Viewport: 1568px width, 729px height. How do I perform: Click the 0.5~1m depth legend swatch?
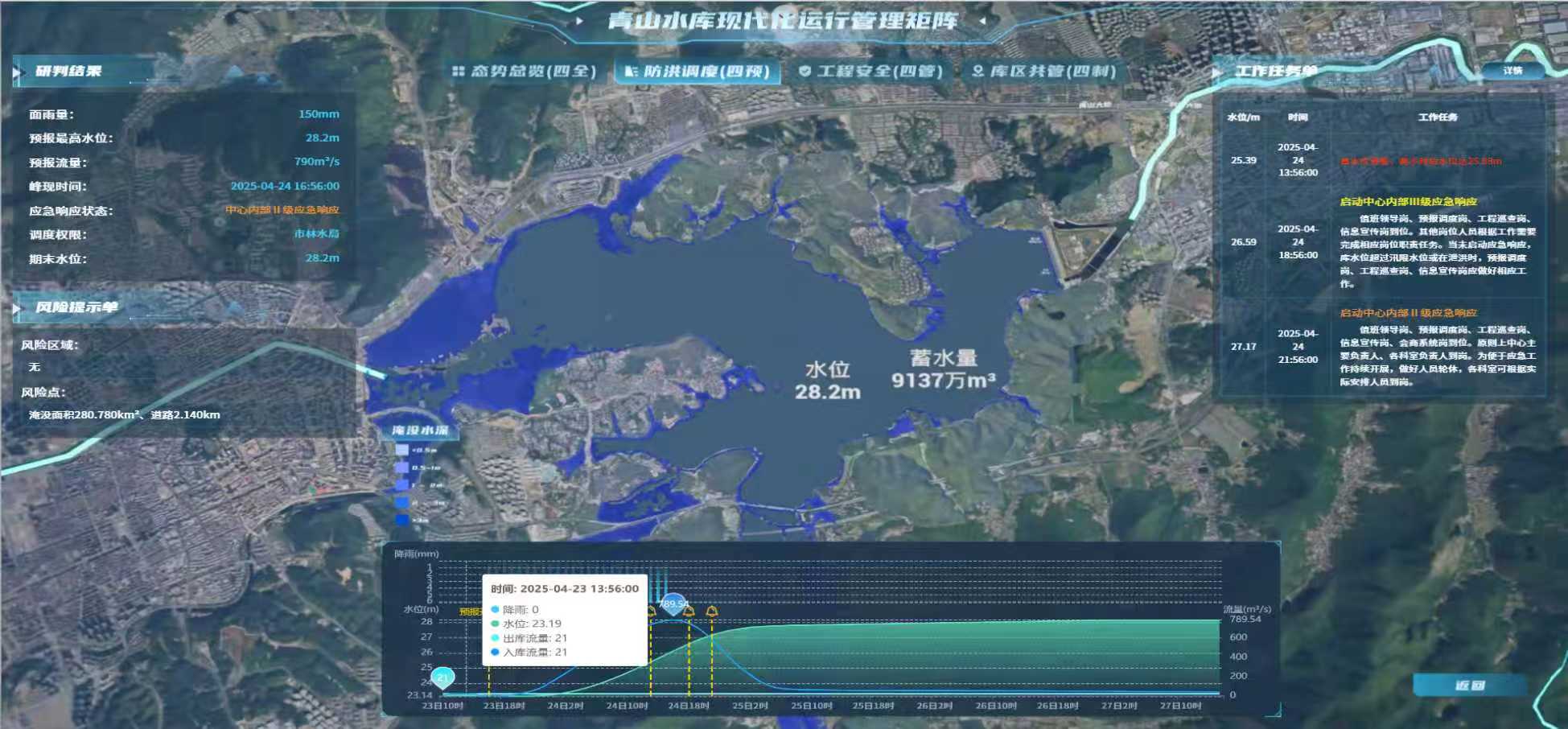pyautogui.click(x=401, y=467)
